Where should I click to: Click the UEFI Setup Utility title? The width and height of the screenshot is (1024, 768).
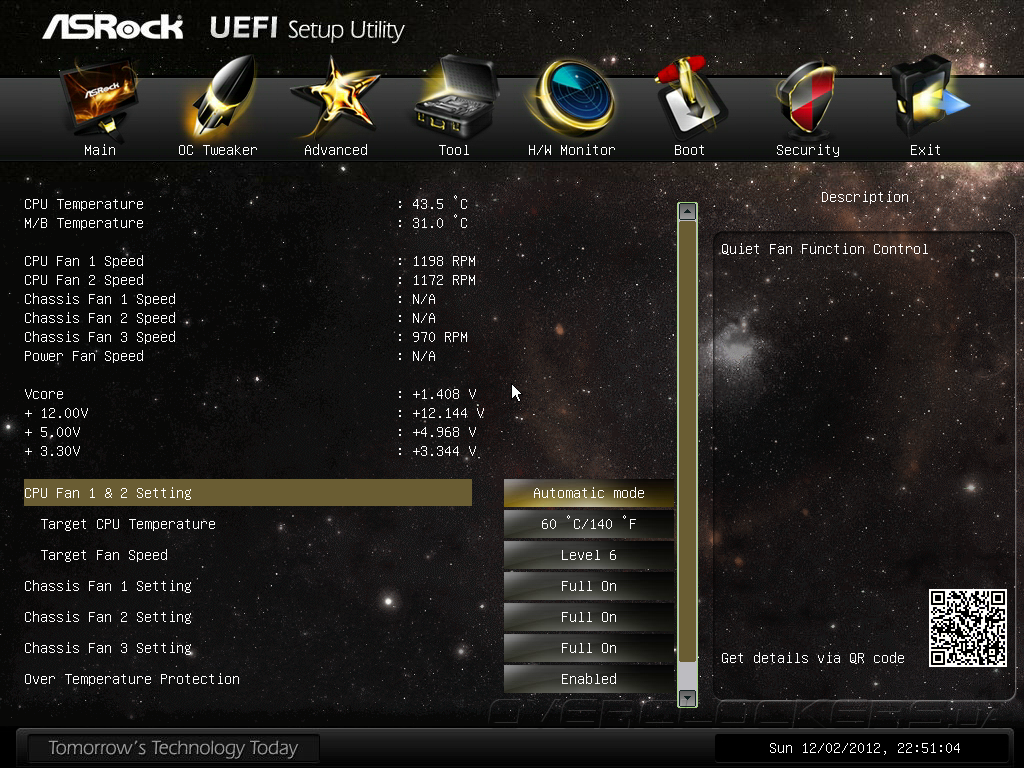(x=307, y=29)
